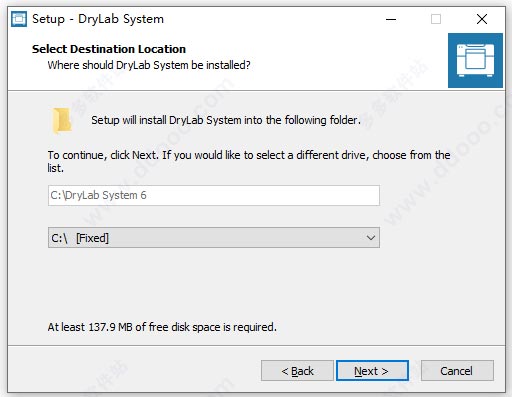Click the C:\DryLab System 6 path field
Screen dimensions: 512x397
pos(214,195)
